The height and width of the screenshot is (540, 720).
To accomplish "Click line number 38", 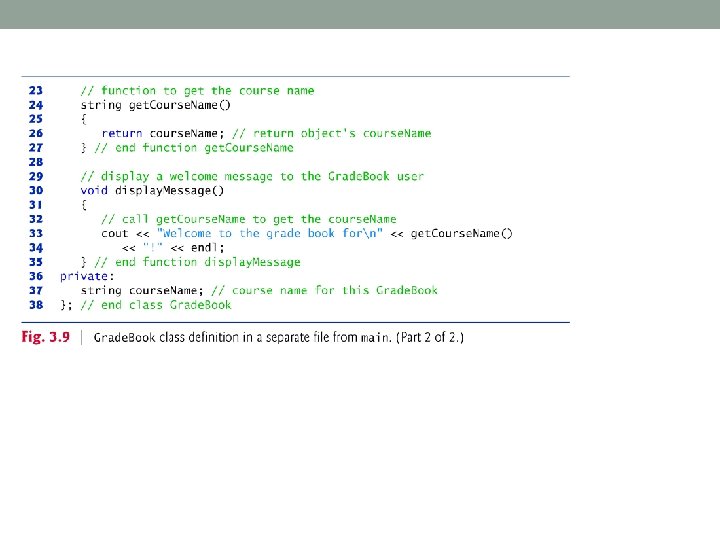I will (x=35, y=305).
